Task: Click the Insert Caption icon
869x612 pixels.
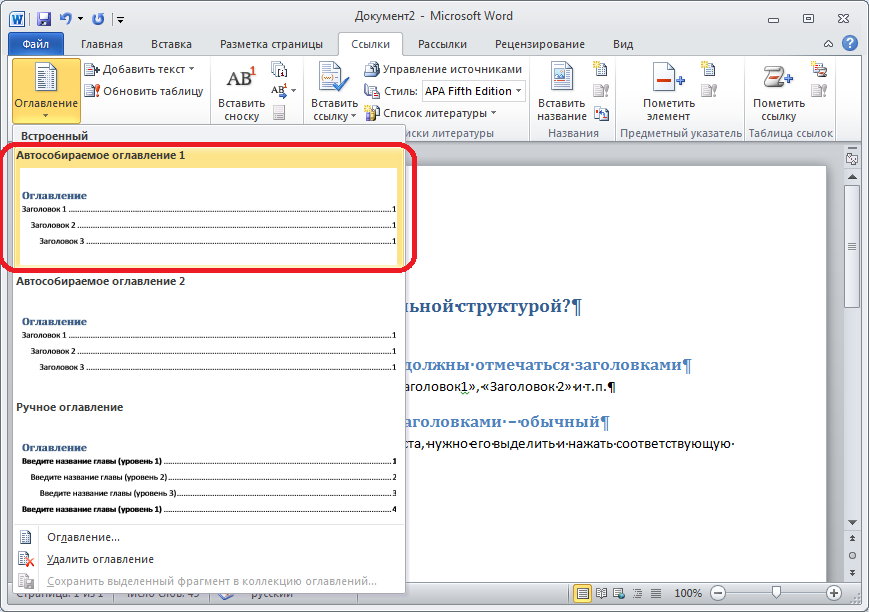Action: pyautogui.click(x=561, y=80)
